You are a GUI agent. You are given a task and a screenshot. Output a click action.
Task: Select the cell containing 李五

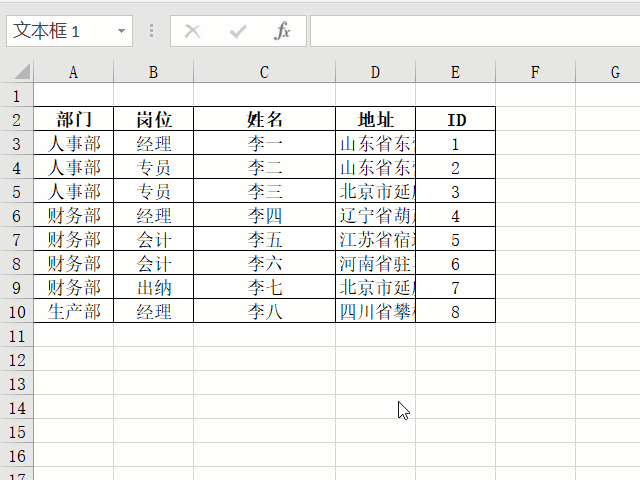coord(264,240)
